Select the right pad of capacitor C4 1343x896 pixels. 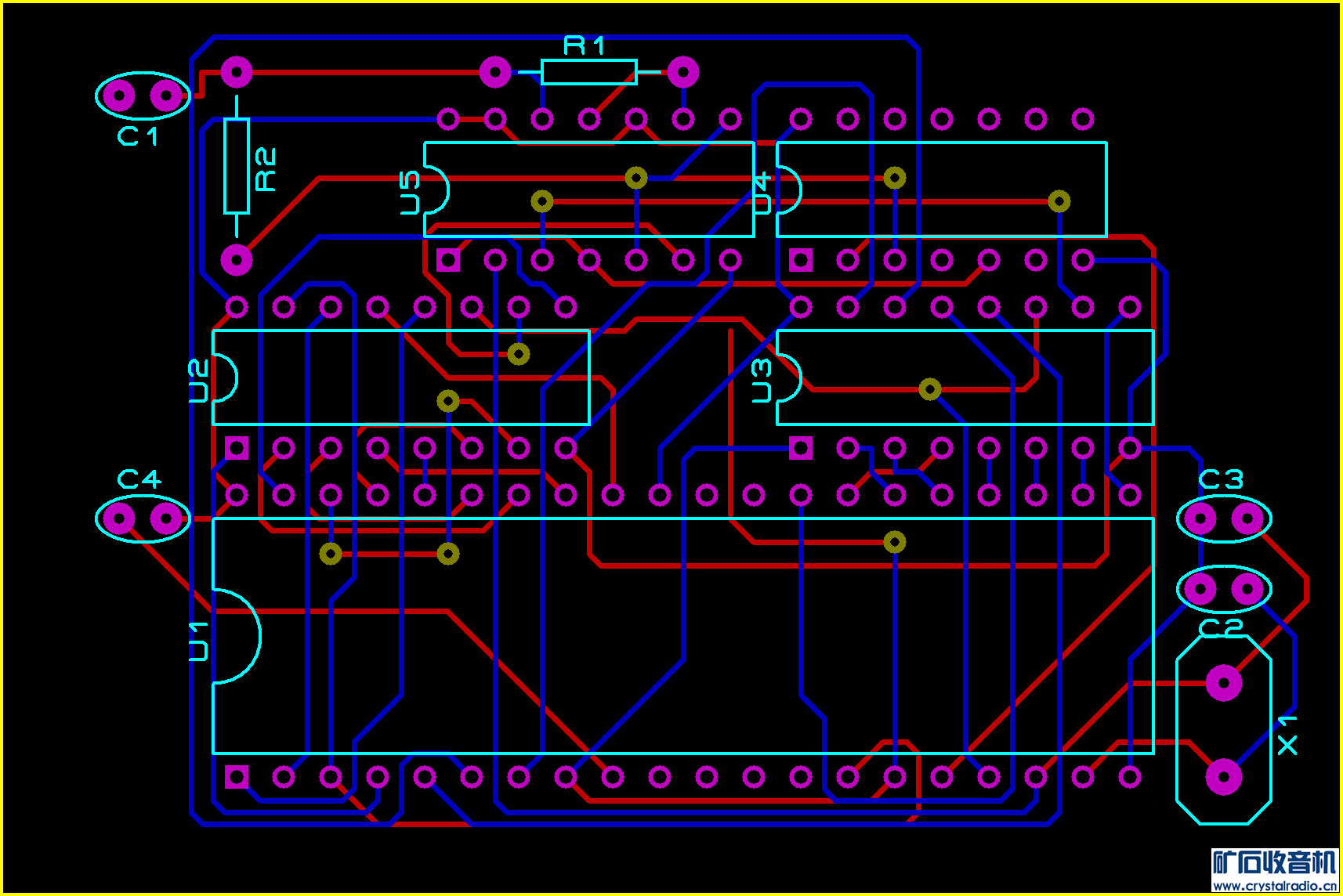point(166,518)
